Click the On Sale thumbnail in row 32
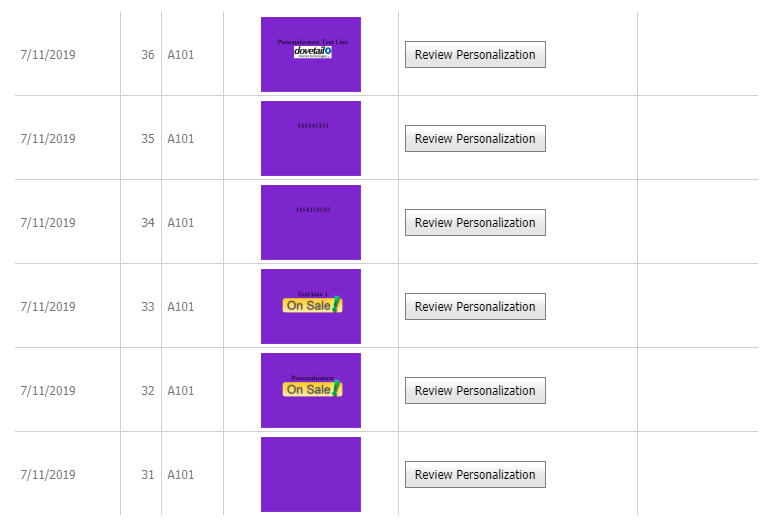768x526 pixels. [311, 390]
